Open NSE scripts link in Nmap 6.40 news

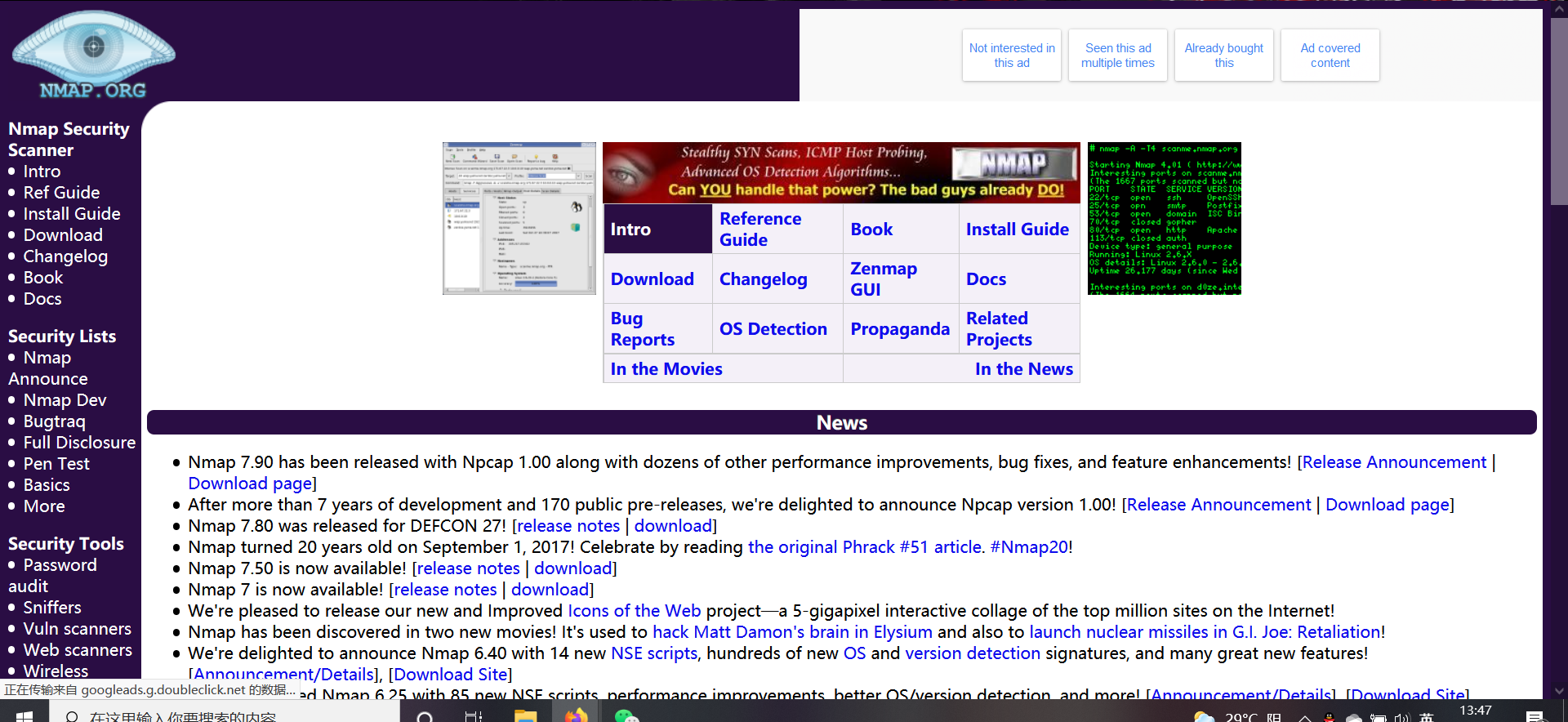click(654, 653)
